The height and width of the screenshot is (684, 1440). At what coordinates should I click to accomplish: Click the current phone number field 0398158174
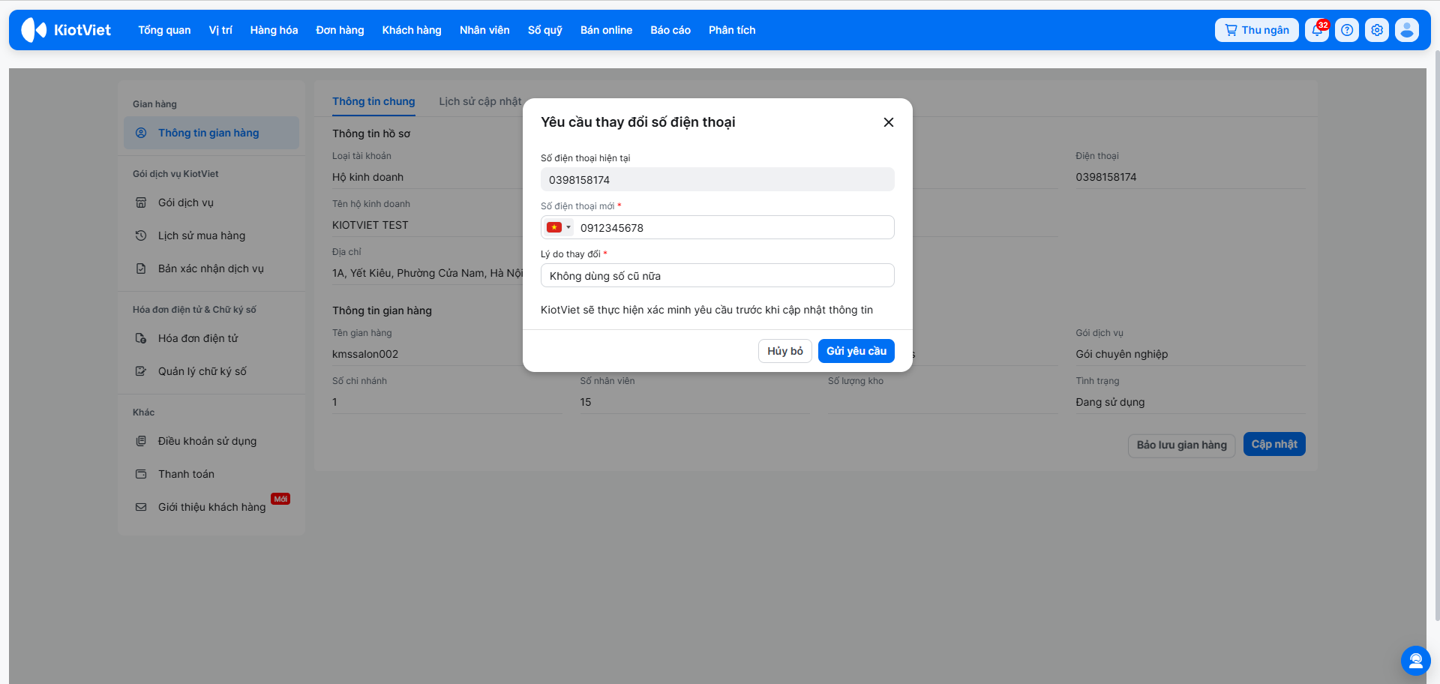click(717, 179)
